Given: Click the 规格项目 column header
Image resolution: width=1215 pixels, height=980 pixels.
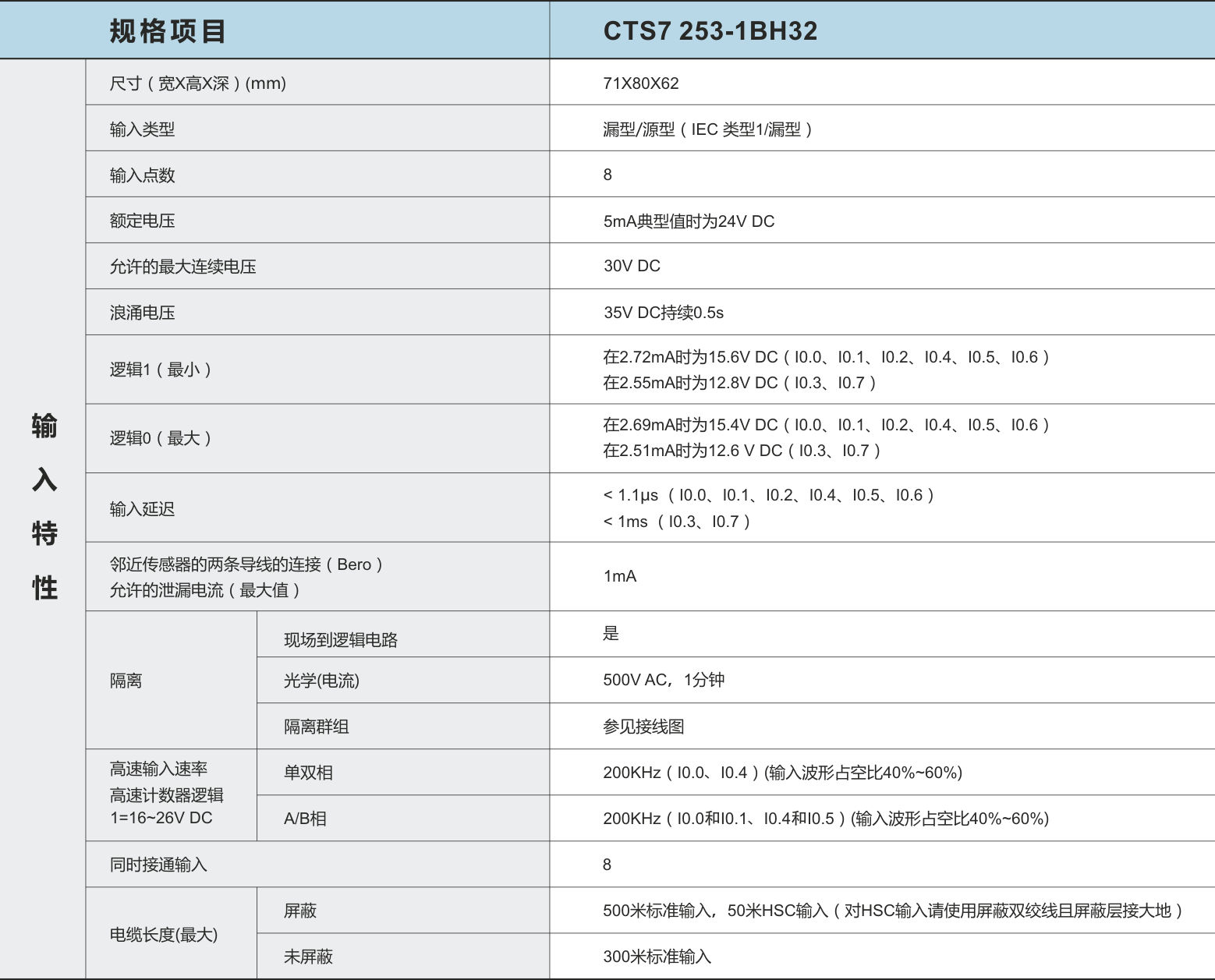Looking at the screenshot, I should (x=168, y=31).
